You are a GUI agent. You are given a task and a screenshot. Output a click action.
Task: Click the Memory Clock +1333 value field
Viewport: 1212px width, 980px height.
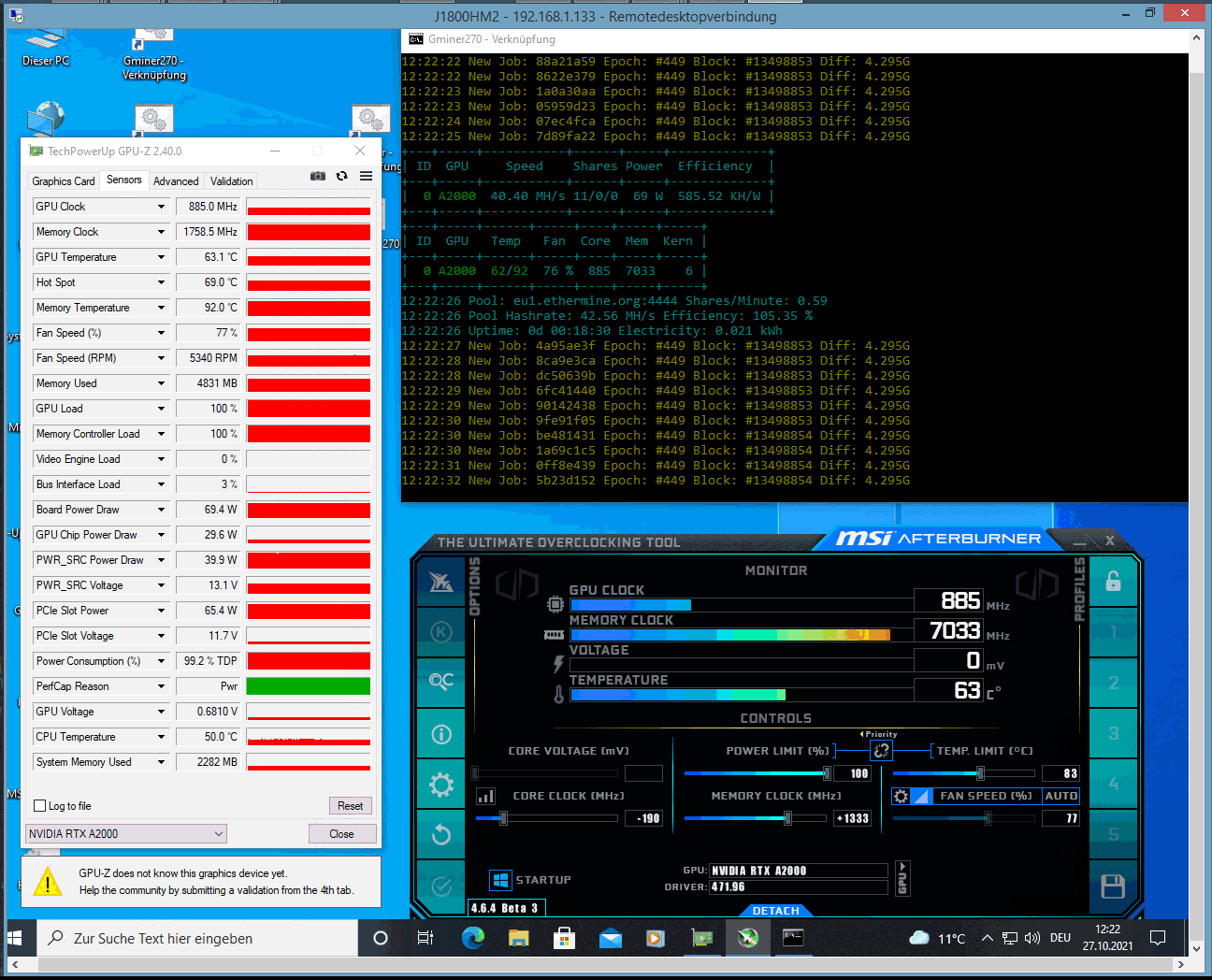[852, 818]
